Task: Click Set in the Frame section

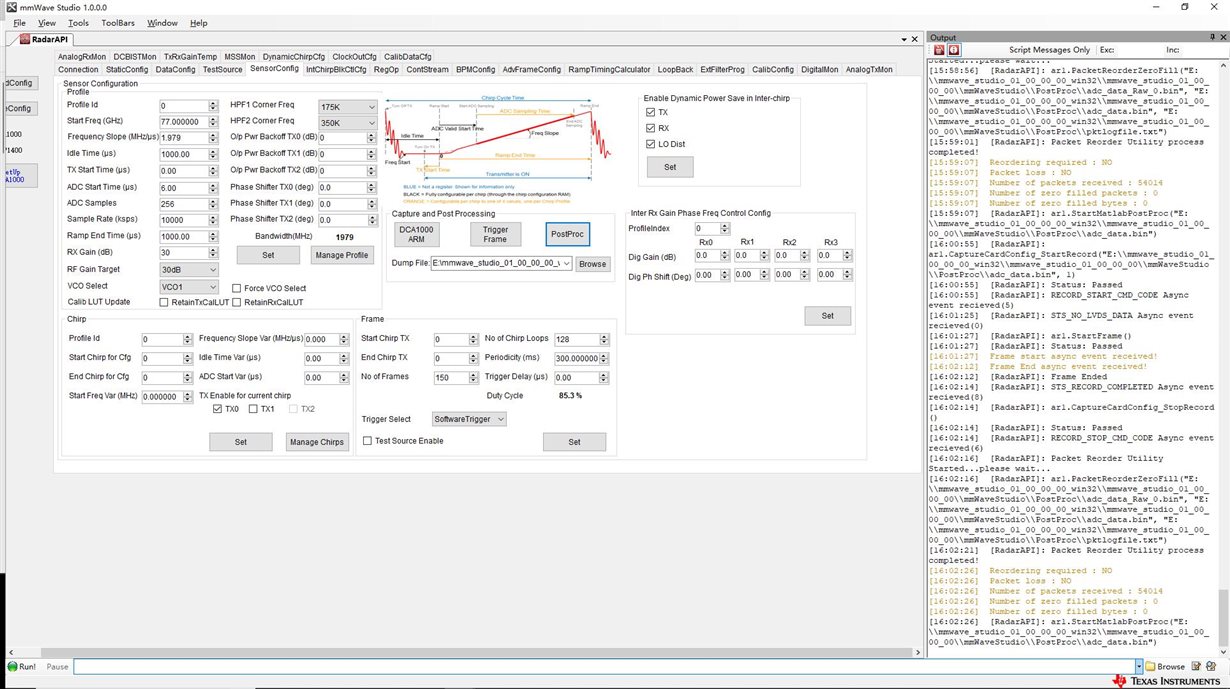Action: (574, 442)
